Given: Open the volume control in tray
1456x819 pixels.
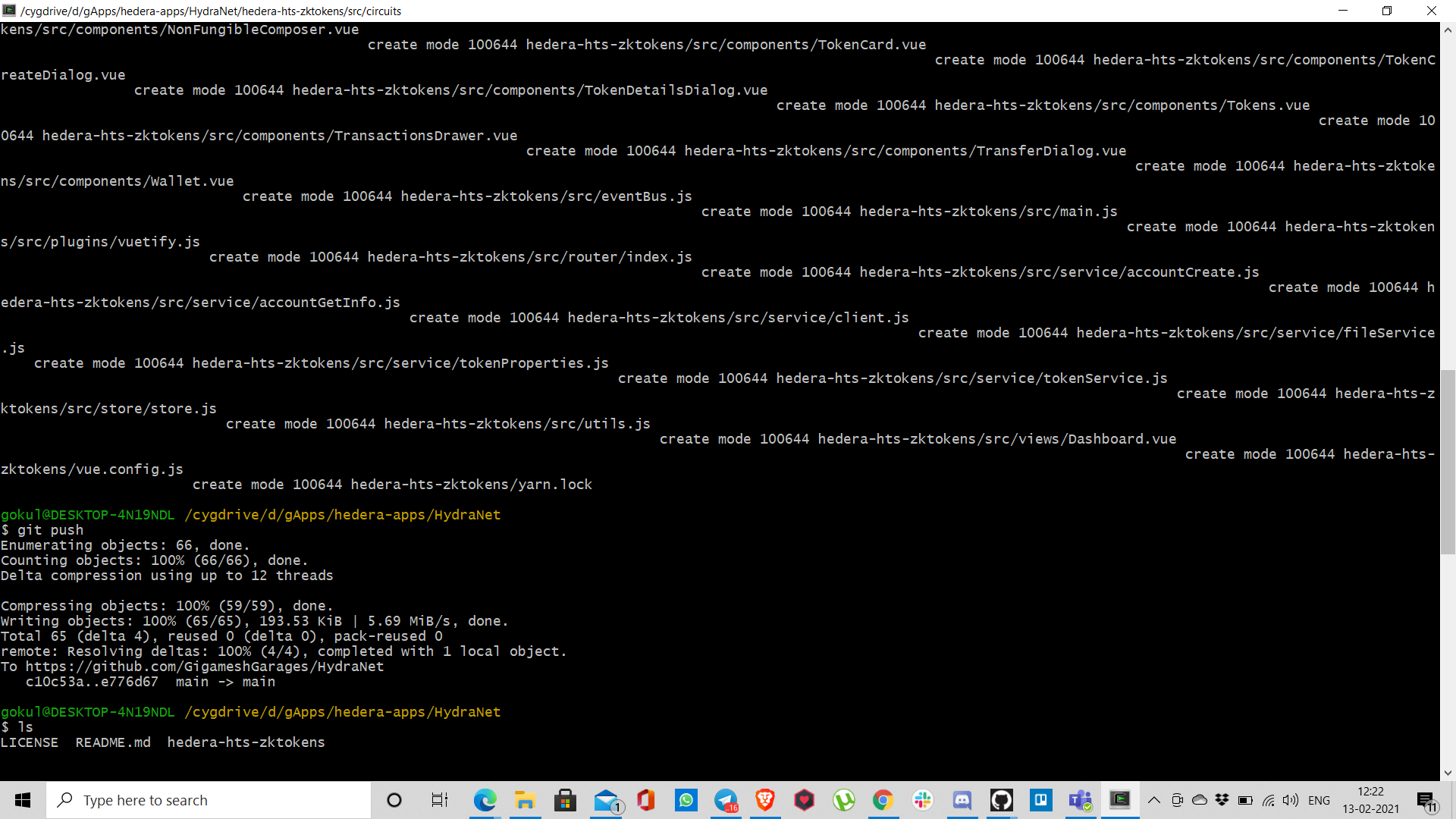Looking at the screenshot, I should pos(1290,800).
